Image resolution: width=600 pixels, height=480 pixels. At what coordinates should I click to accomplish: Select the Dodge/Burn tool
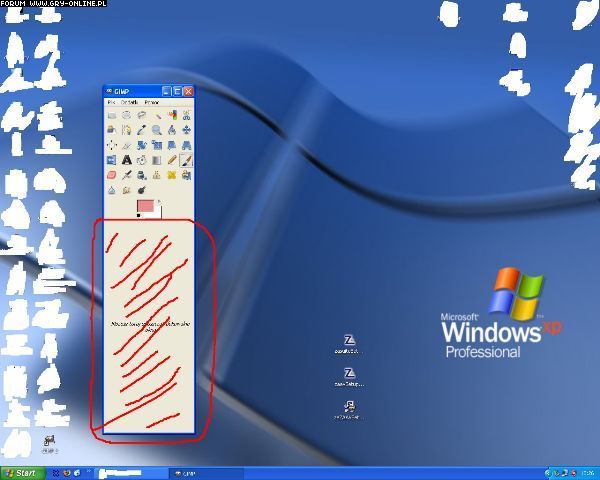point(142,190)
